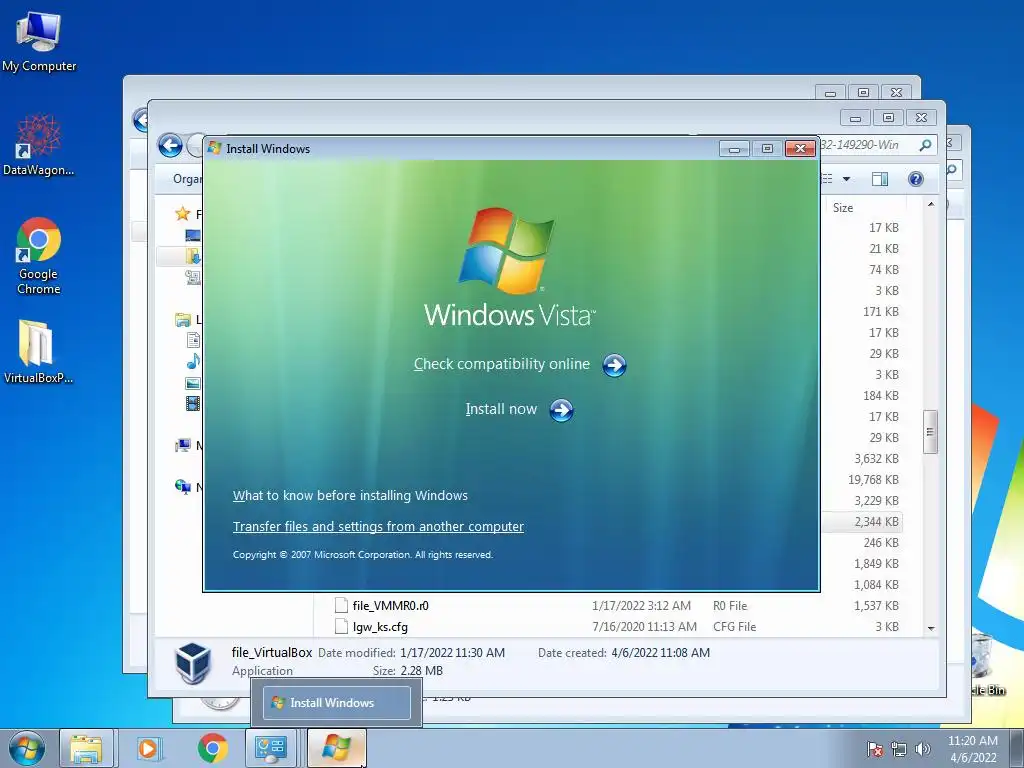This screenshot has height=768, width=1024.
Task: Toggle the Explorer preview pane icon
Action: 880,179
